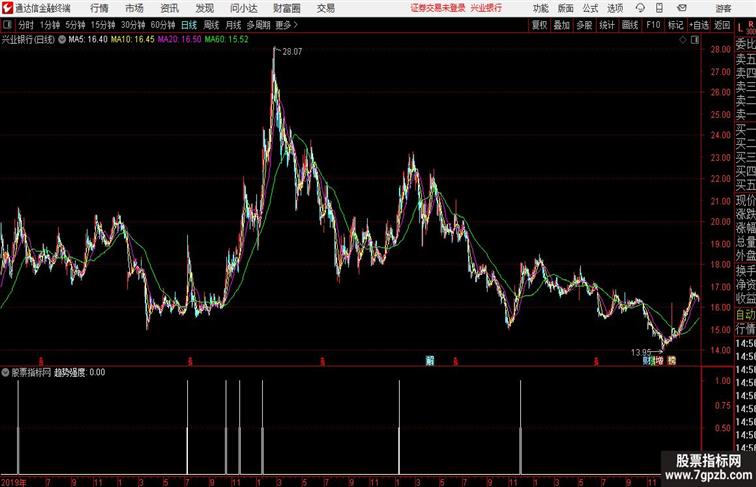Click the 复权 toolbar button
Screen dimensions: 756x487
pyautogui.click(x=540, y=25)
